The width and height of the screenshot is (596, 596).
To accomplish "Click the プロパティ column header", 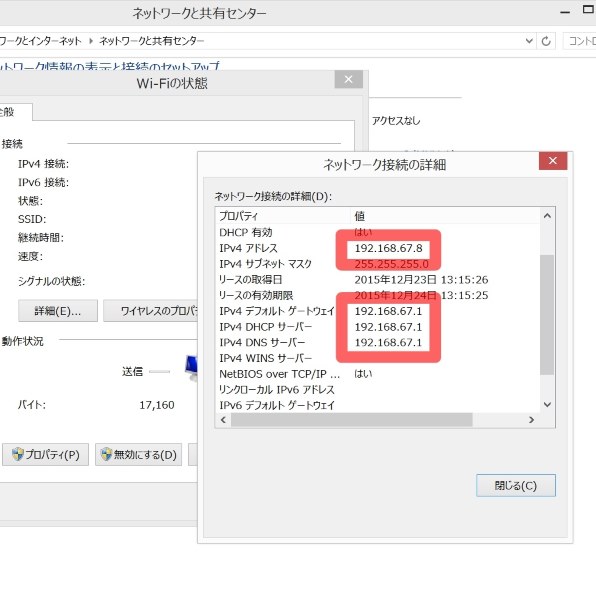I will tap(282, 216).
